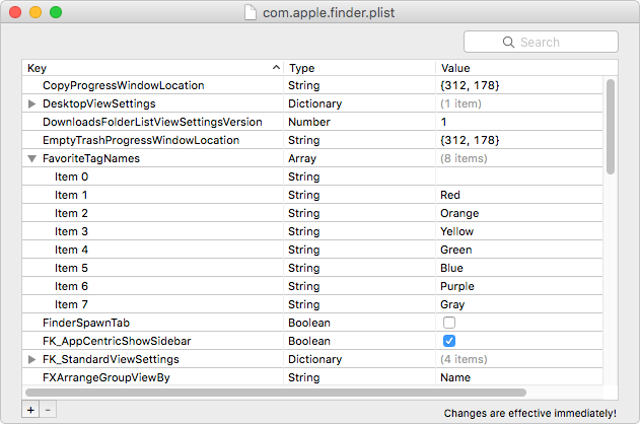The height and width of the screenshot is (424, 640).
Task: Select the Item 6 row
Action: [312, 286]
